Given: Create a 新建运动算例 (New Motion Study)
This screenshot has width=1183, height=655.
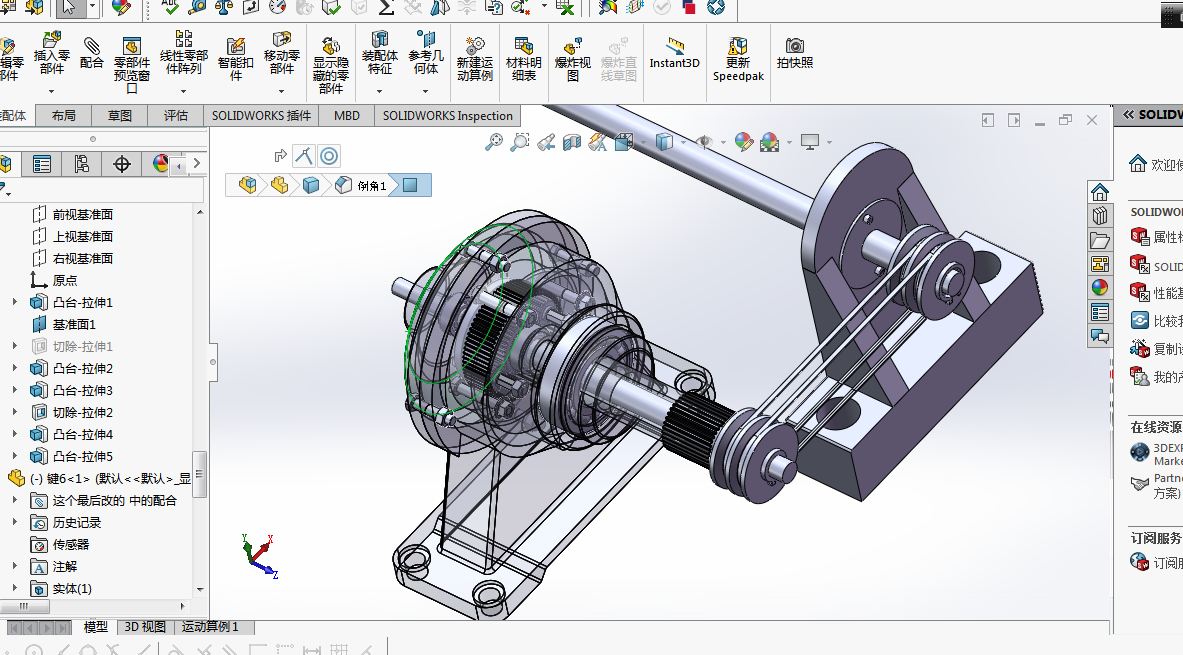Looking at the screenshot, I should pos(475,59).
